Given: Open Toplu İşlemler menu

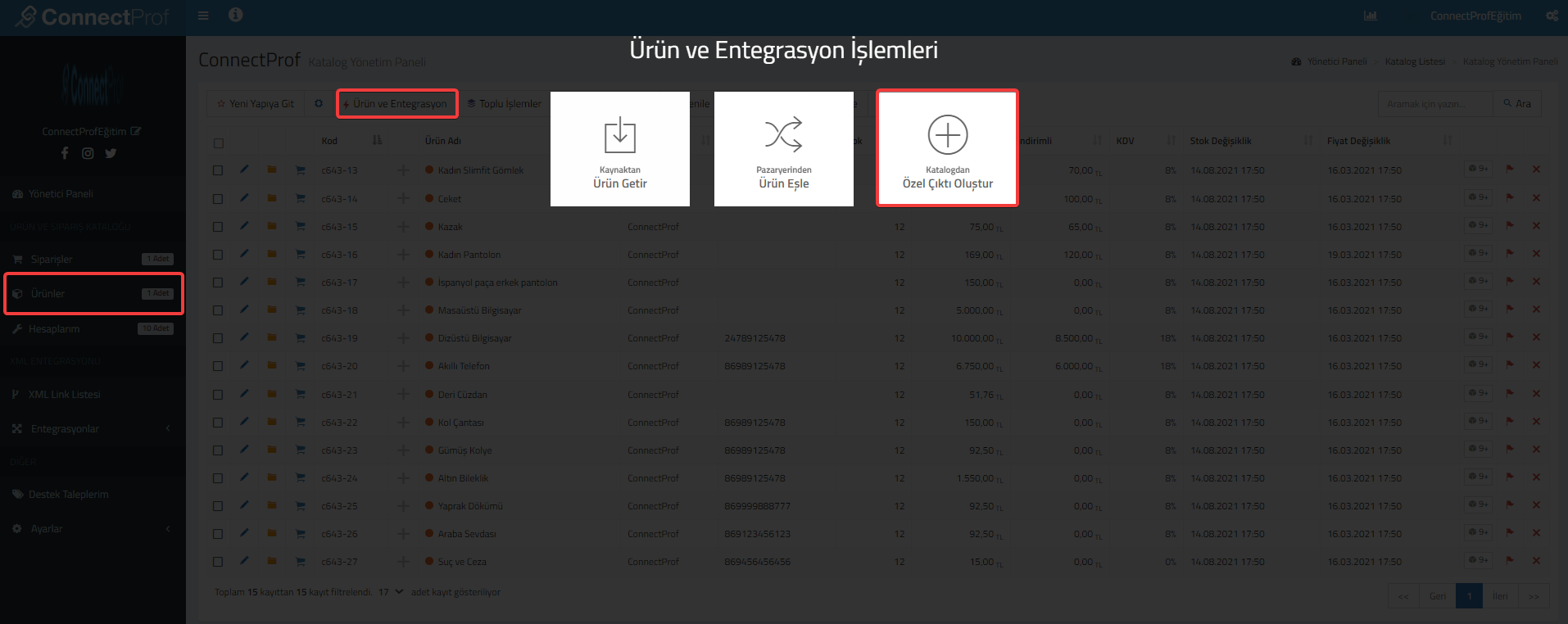Looking at the screenshot, I should tap(504, 104).
